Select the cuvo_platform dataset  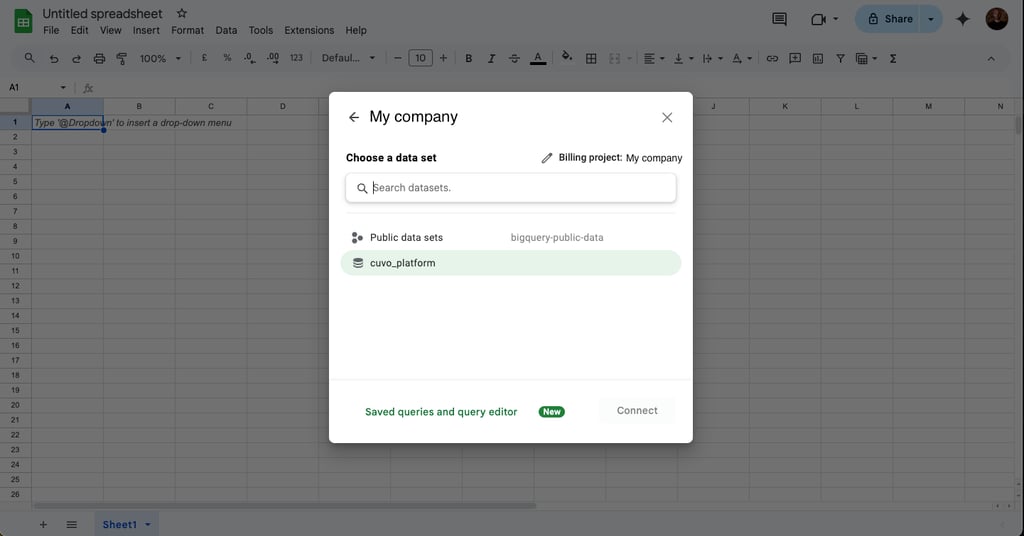pos(511,263)
